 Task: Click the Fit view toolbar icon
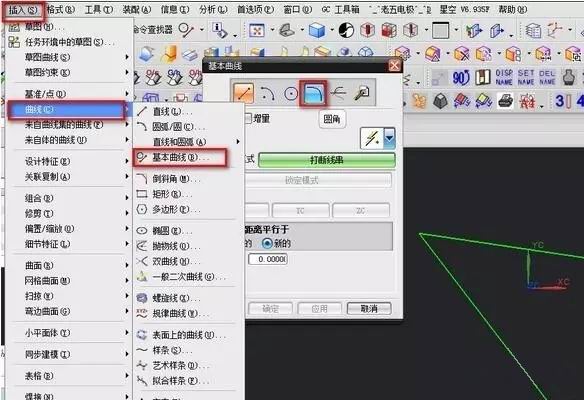tap(257, 30)
